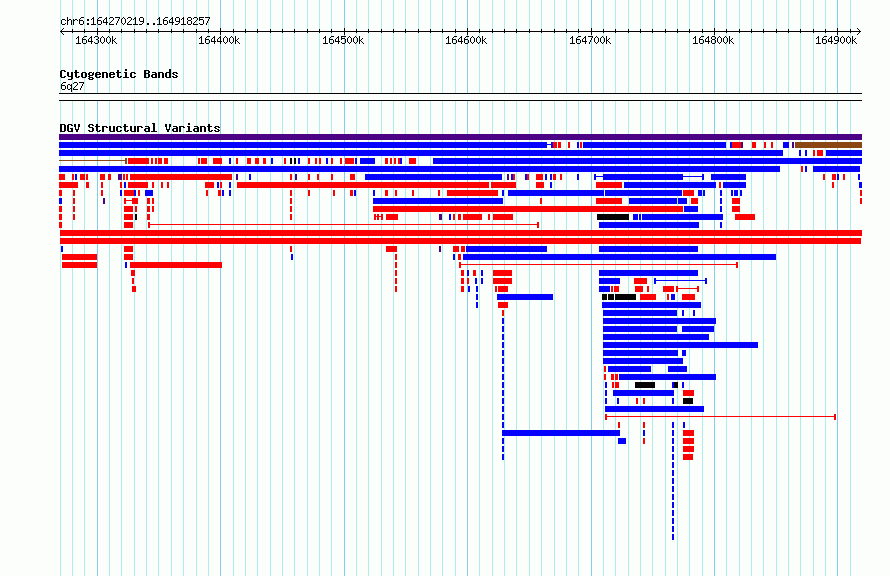Image resolution: width=890 pixels, height=576 pixels.
Task: Click the 164300k ruler label
Action: [x=96, y=40]
